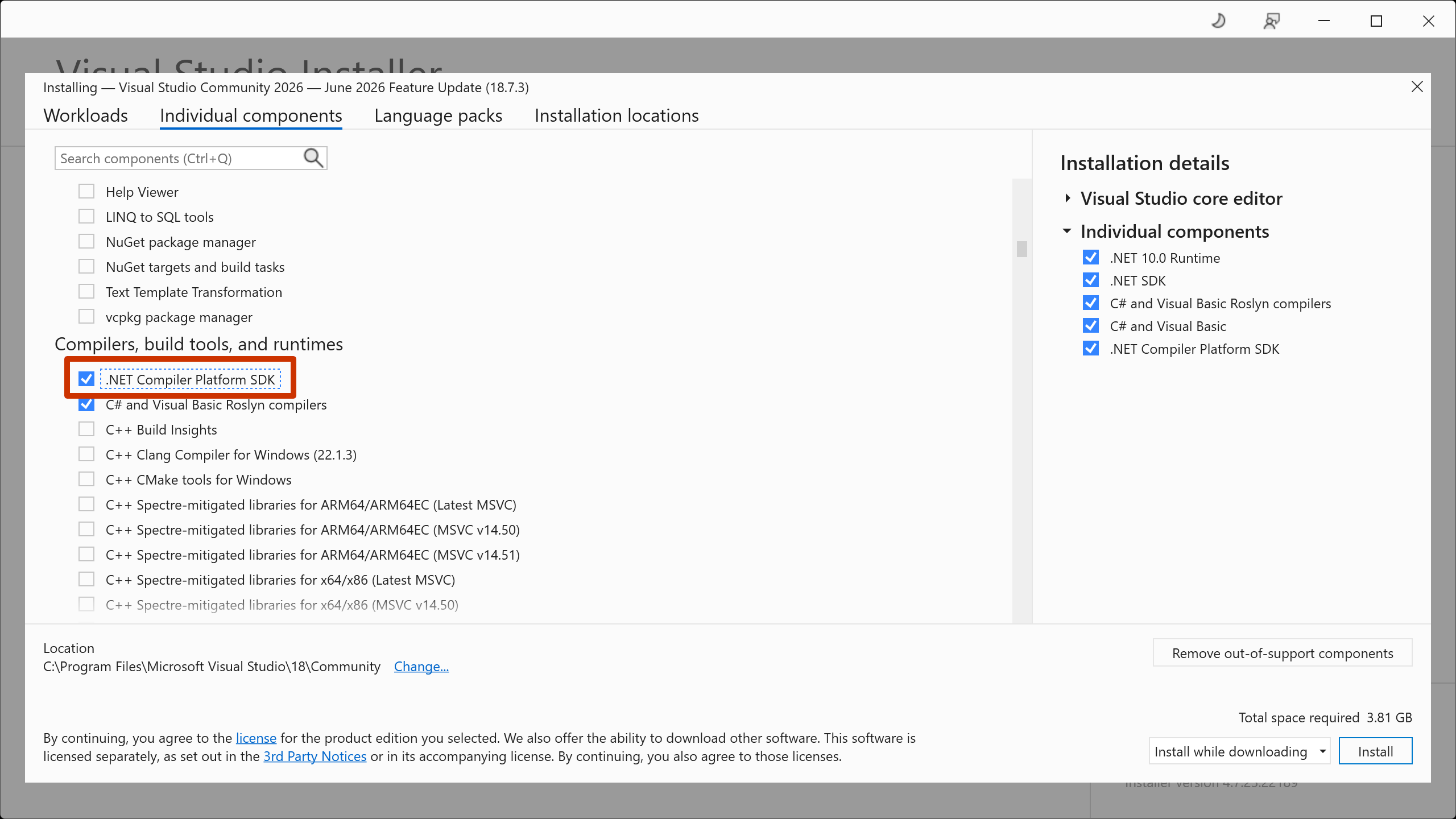
Task: Check Spectre-mitigated ARM64/ARM64EC (Latest MSVC) libraries
Action: click(x=86, y=504)
